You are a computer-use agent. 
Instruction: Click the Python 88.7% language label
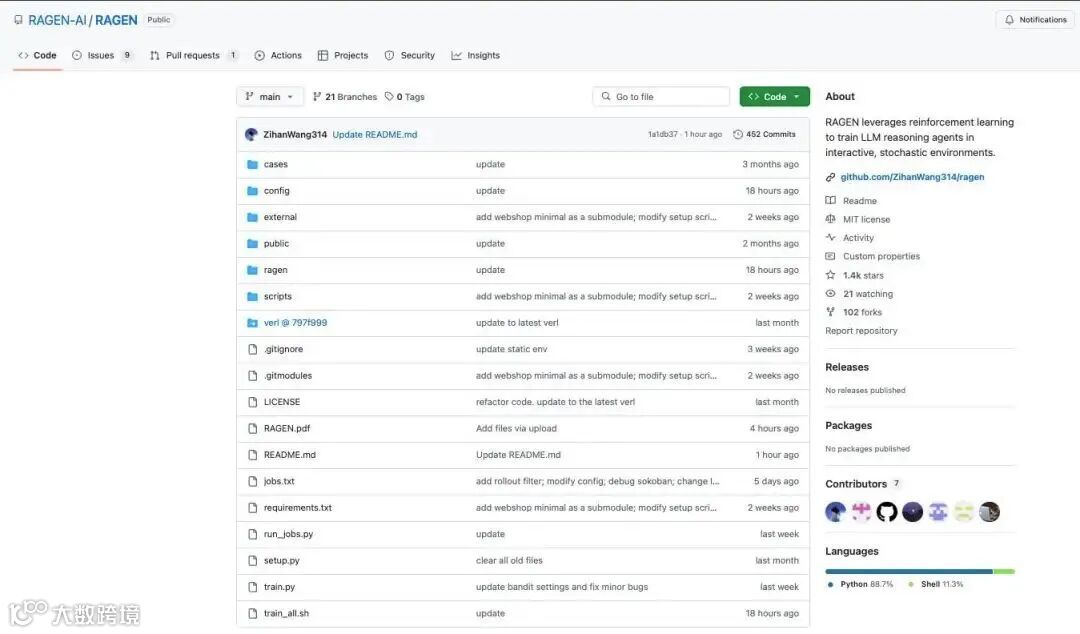[x=866, y=584]
